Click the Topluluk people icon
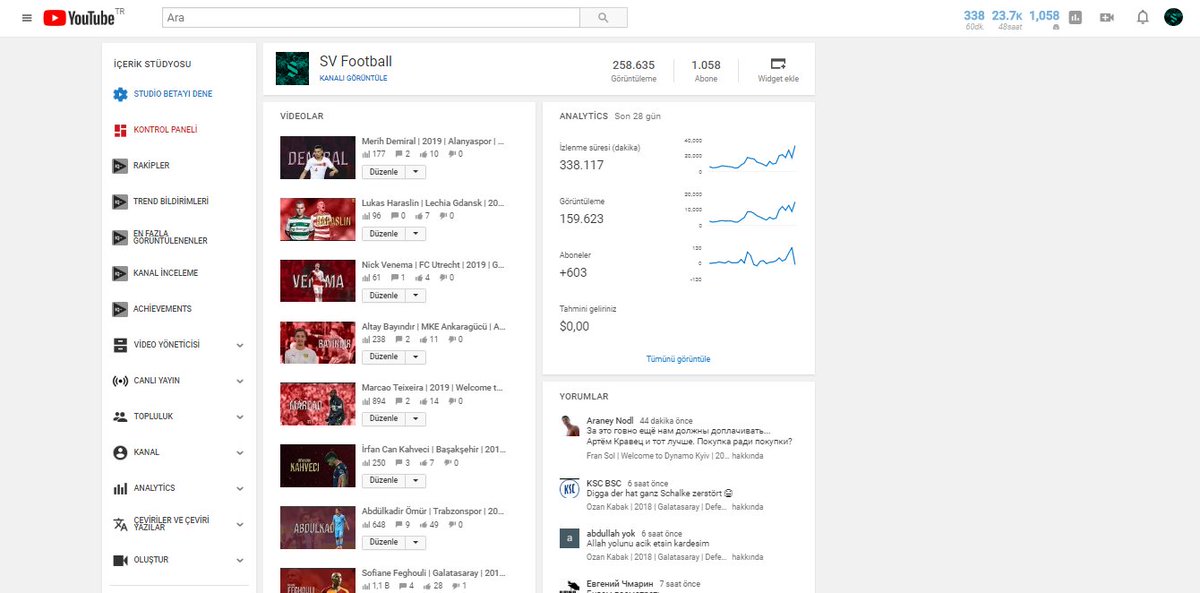The width and height of the screenshot is (1200, 593). (120, 416)
